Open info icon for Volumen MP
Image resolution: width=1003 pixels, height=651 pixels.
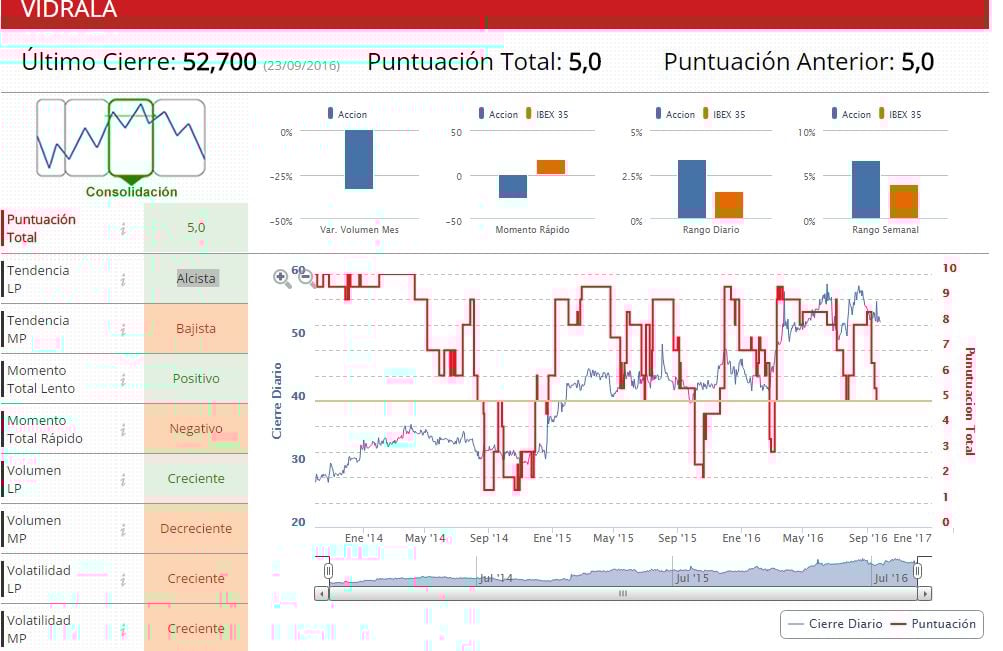123,529
